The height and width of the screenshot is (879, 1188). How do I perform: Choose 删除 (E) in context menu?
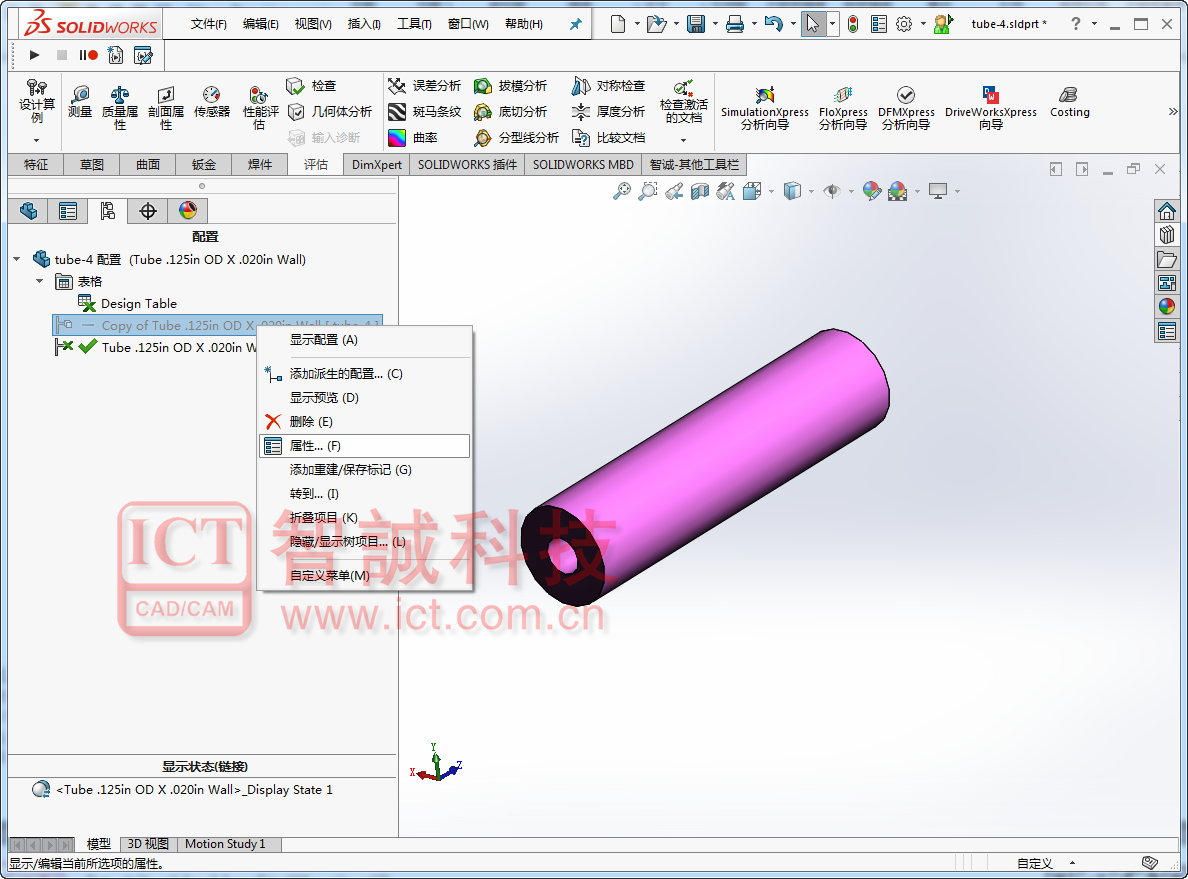tap(364, 421)
